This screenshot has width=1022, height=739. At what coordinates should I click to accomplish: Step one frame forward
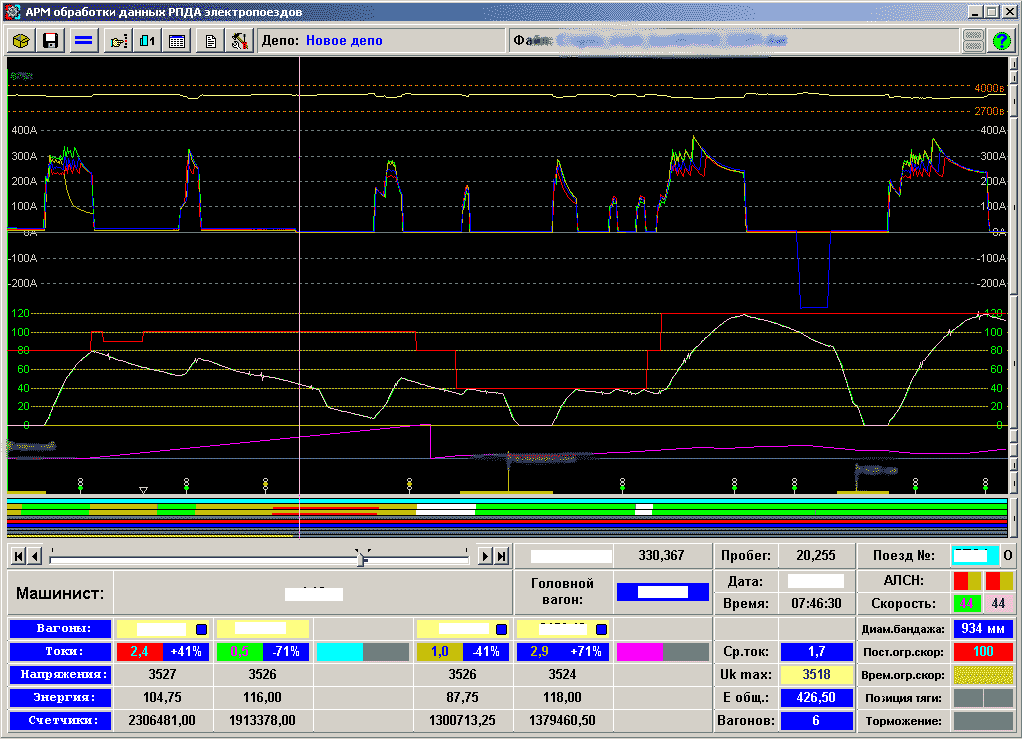pos(485,556)
